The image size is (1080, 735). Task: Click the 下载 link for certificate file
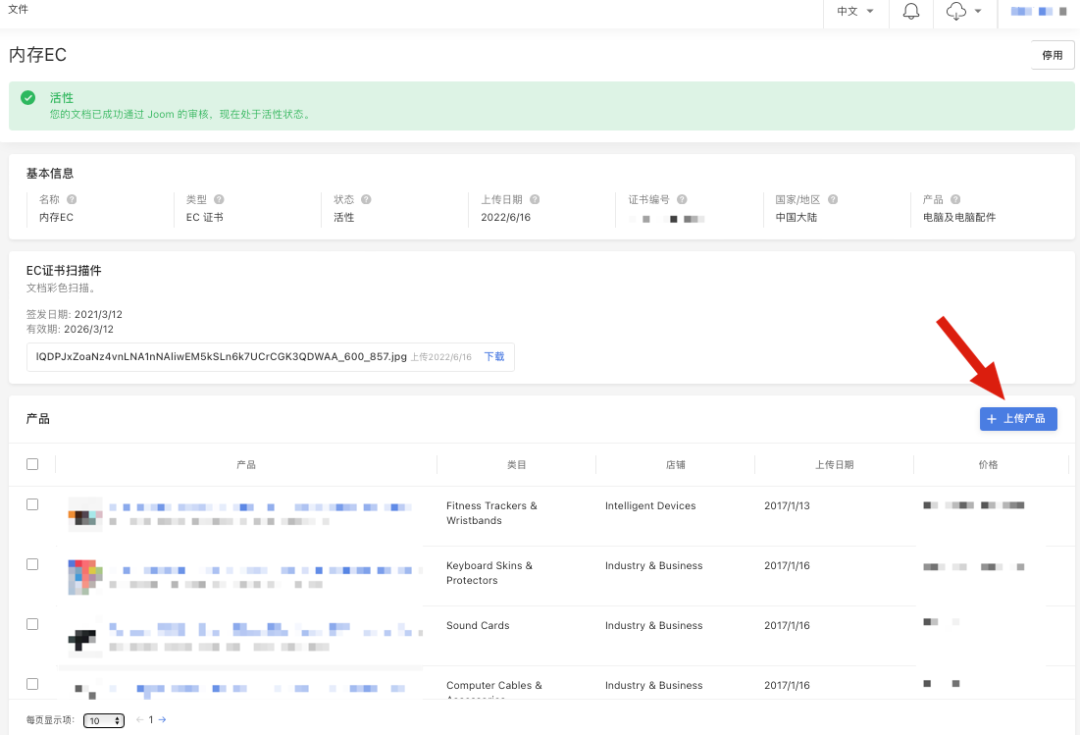click(x=494, y=357)
